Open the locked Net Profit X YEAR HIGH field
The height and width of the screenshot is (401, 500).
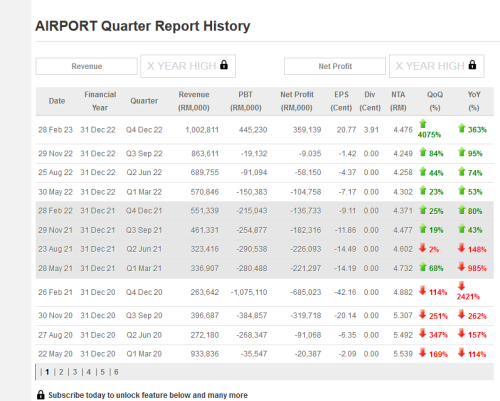[x=437, y=66]
